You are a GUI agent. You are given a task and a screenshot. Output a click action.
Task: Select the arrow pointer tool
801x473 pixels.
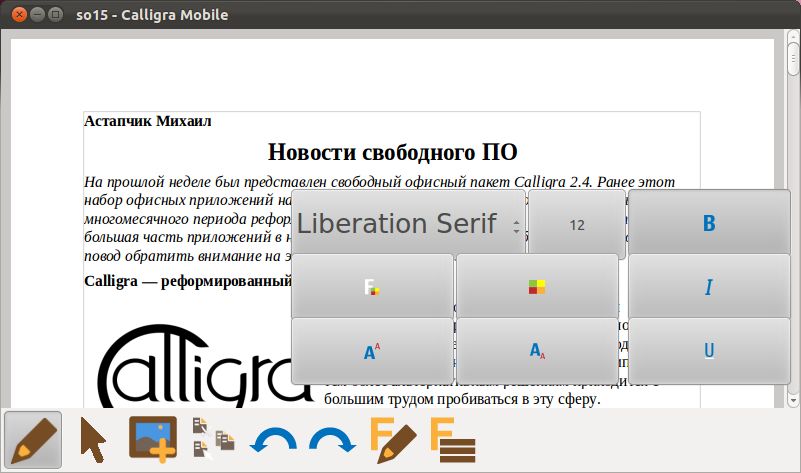click(x=93, y=440)
